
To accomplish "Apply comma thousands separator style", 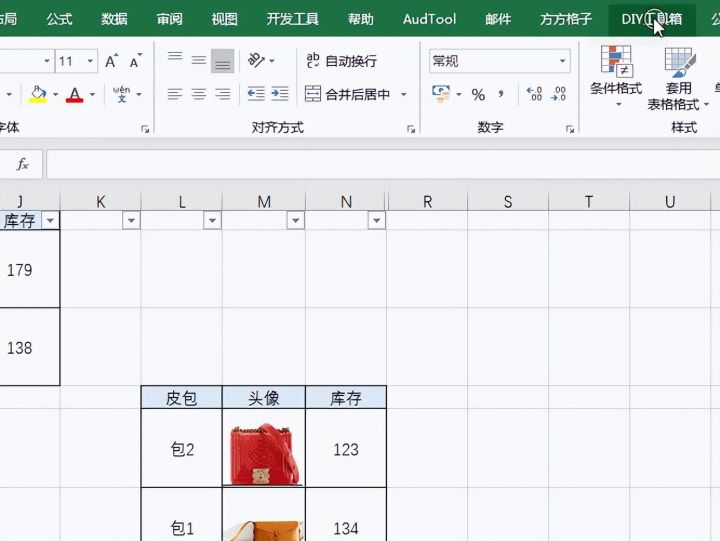I will pos(501,95).
